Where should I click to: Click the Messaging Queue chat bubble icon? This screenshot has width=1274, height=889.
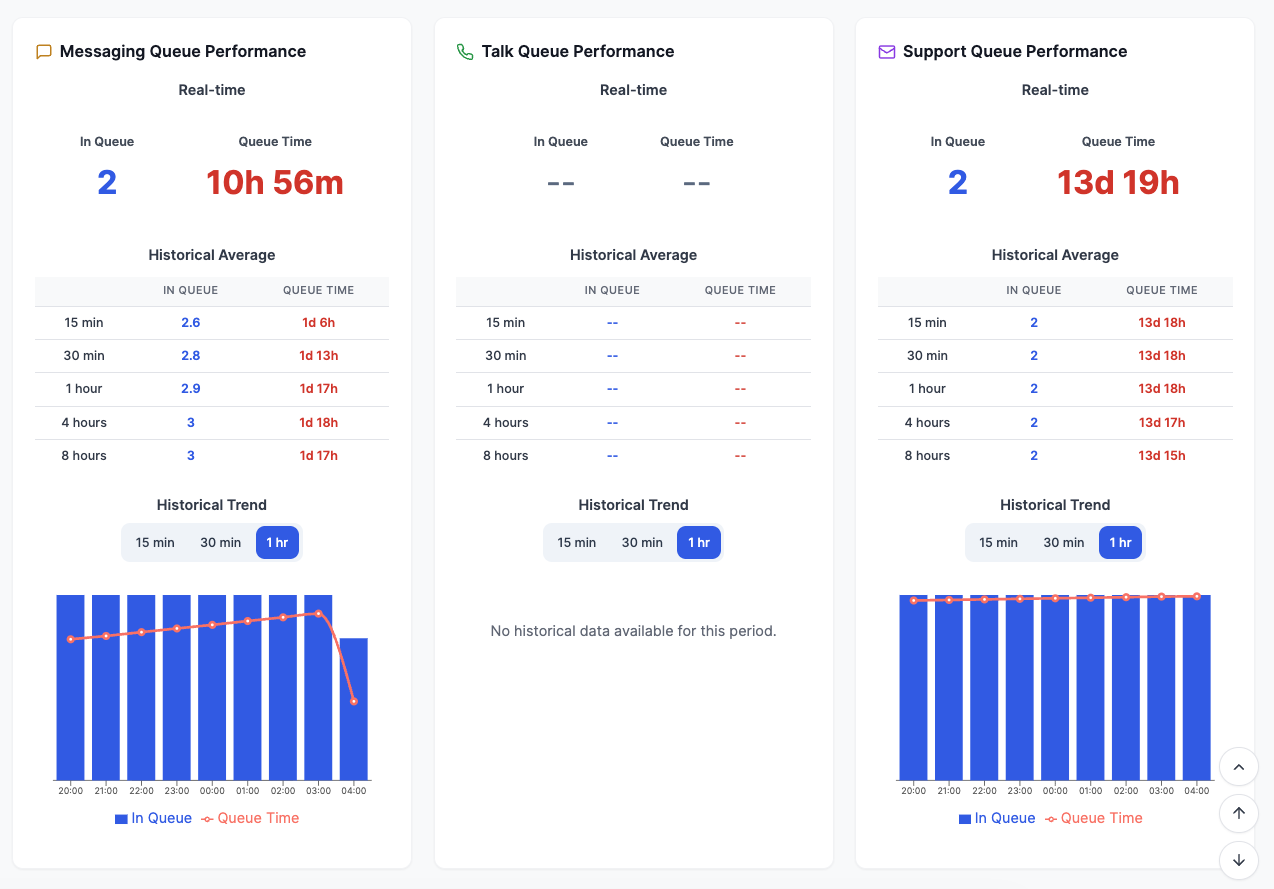(44, 52)
